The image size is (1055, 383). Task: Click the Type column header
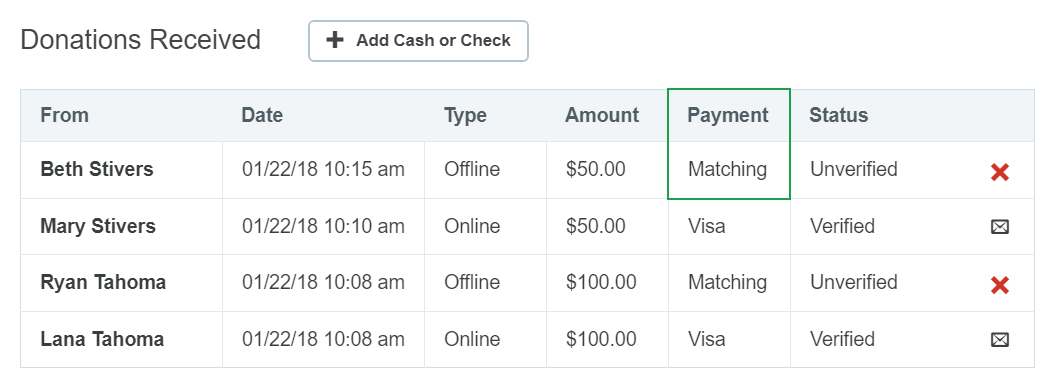tap(466, 115)
